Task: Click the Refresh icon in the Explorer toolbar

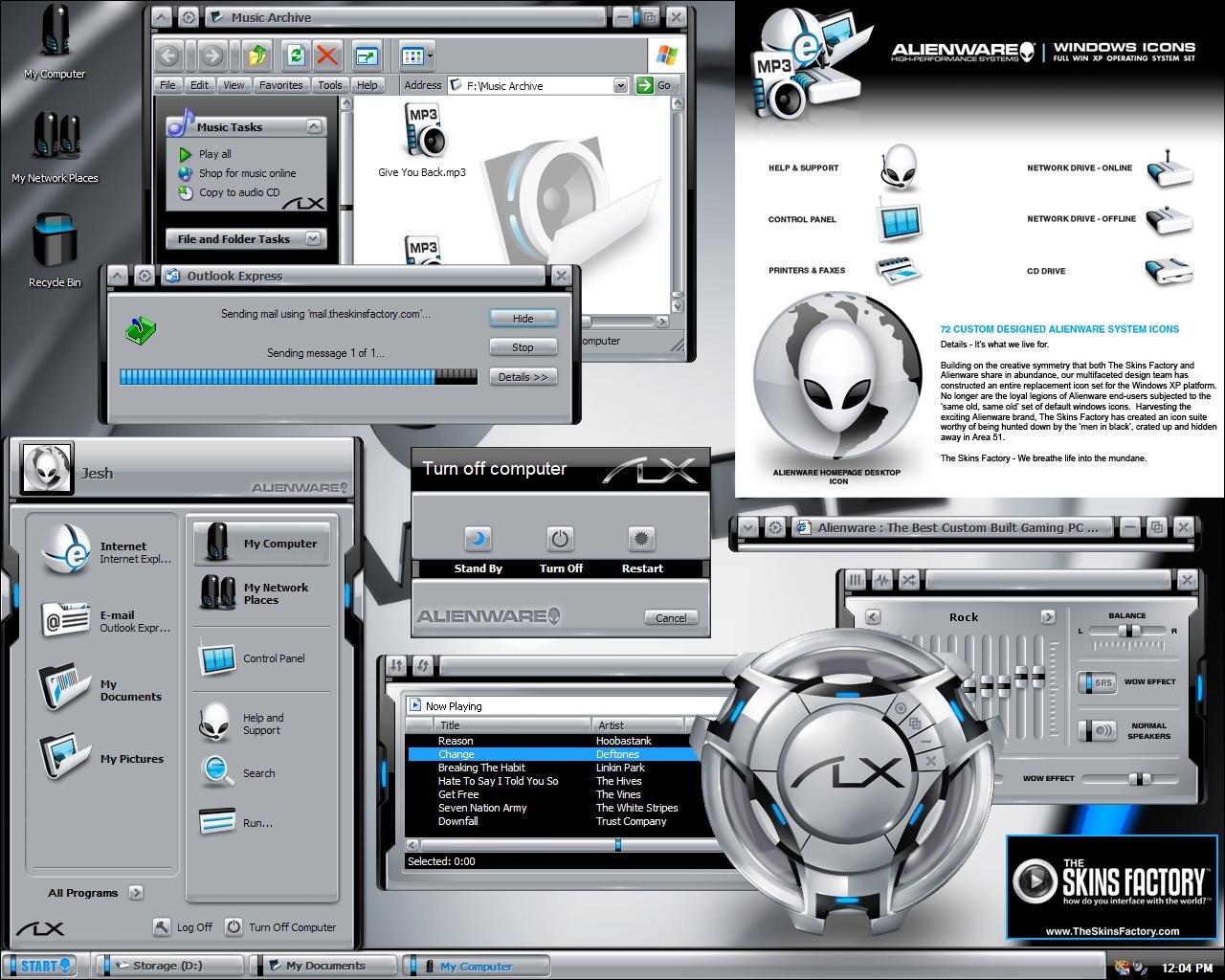Action: coord(297,55)
